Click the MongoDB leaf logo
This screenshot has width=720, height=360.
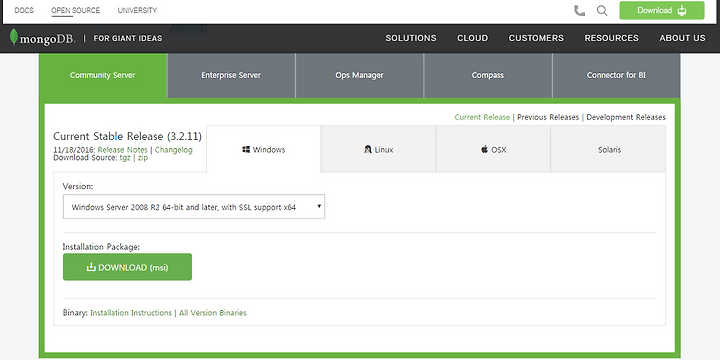[x=14, y=37]
